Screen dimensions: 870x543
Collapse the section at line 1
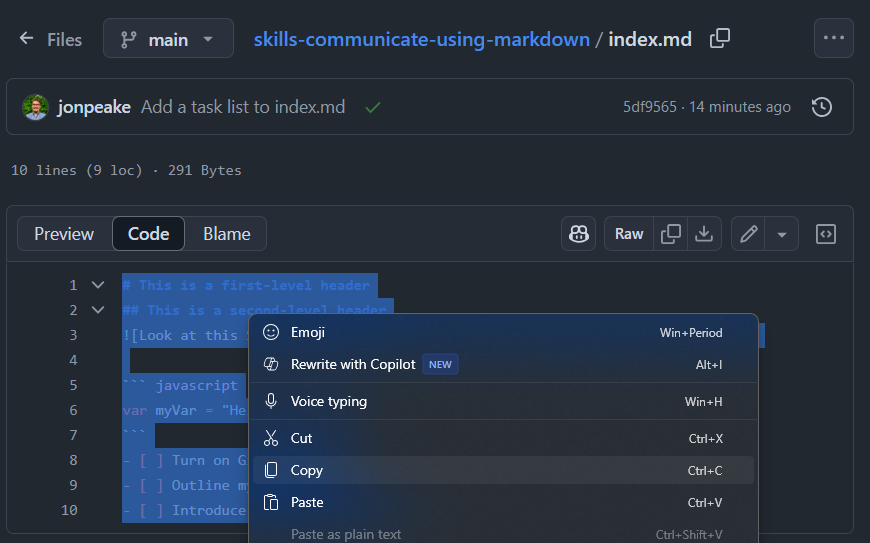point(98,285)
